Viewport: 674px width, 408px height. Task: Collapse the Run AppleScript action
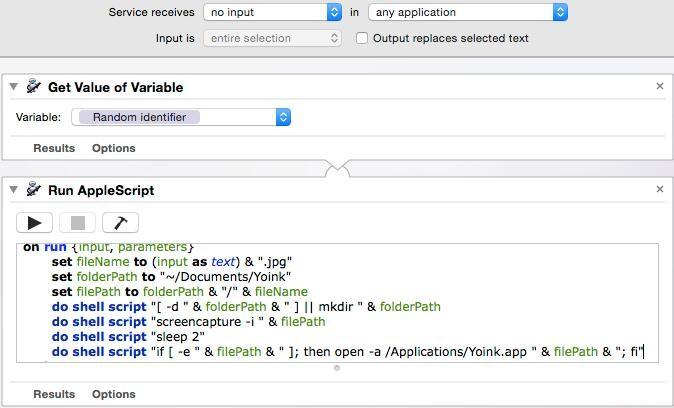[x=14, y=190]
